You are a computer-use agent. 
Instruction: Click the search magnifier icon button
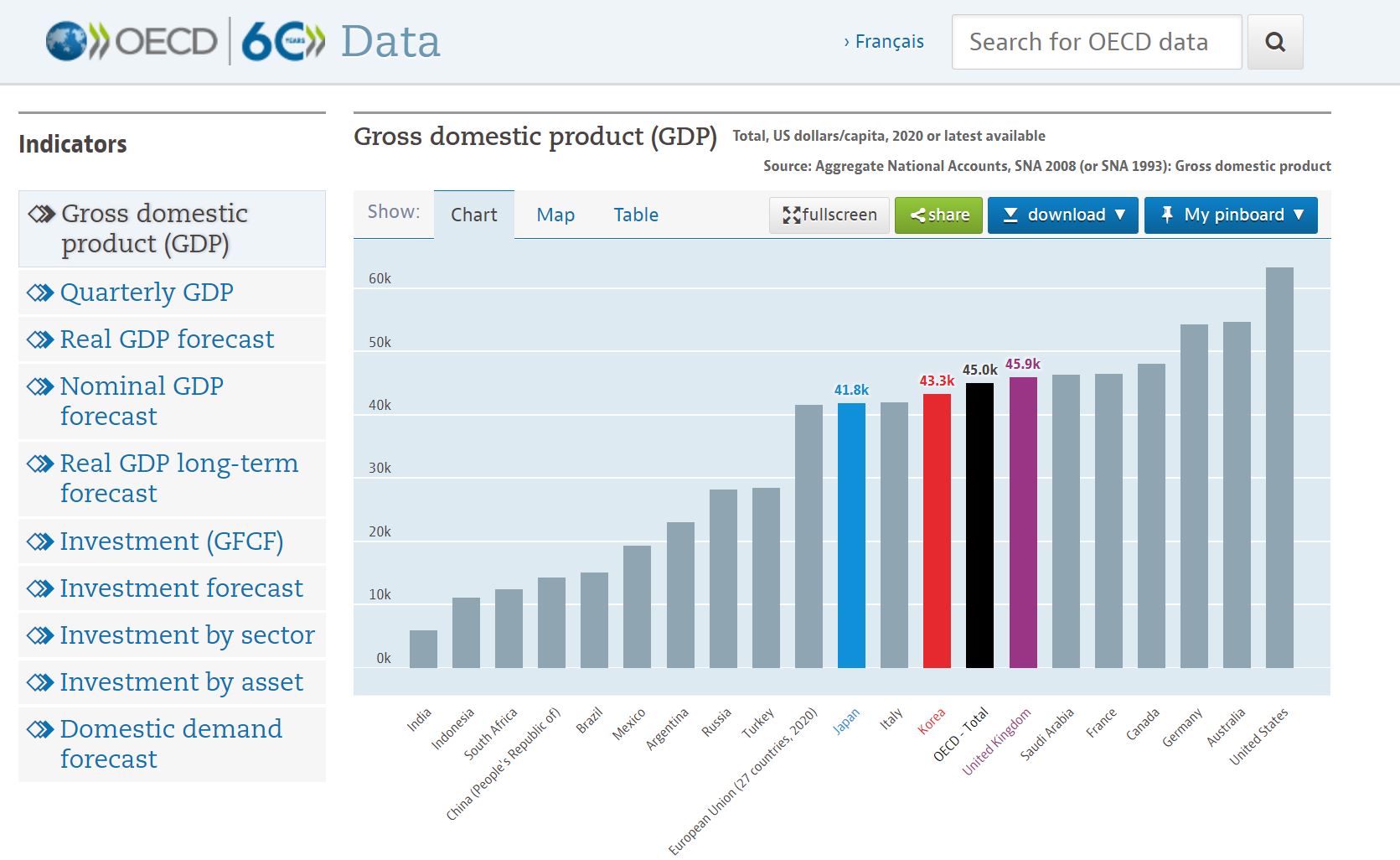pos(1274,42)
